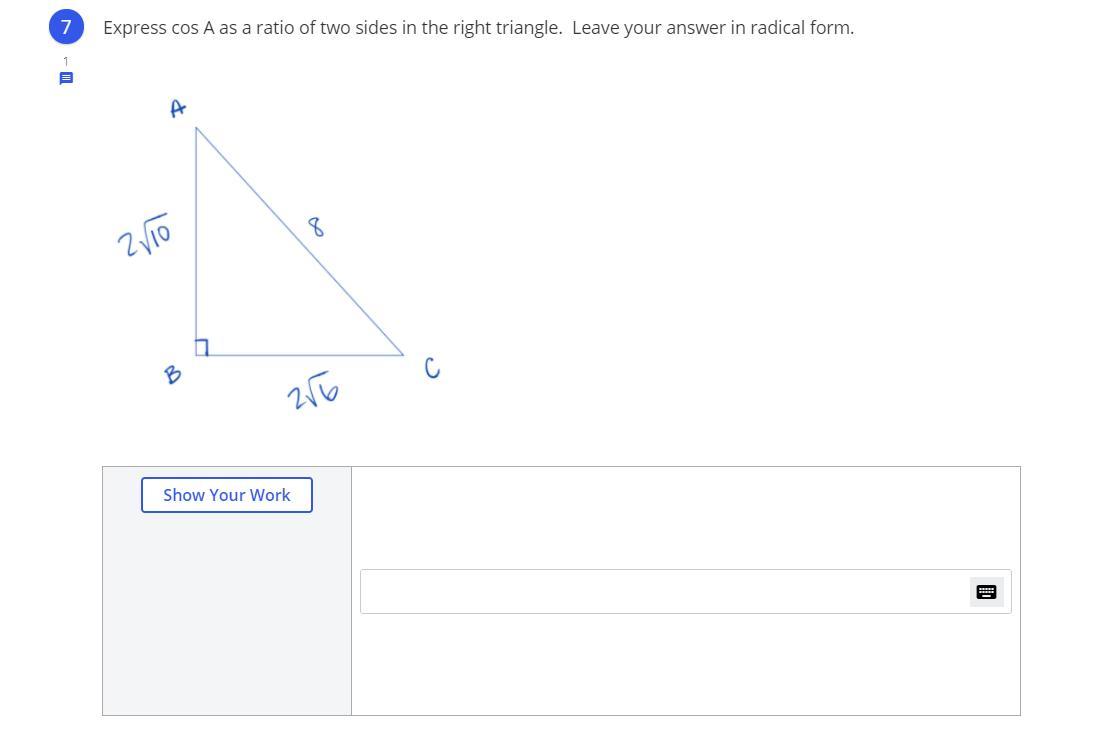1100x734 pixels.
Task: Click the question prompt text about cos A
Action: point(478,28)
